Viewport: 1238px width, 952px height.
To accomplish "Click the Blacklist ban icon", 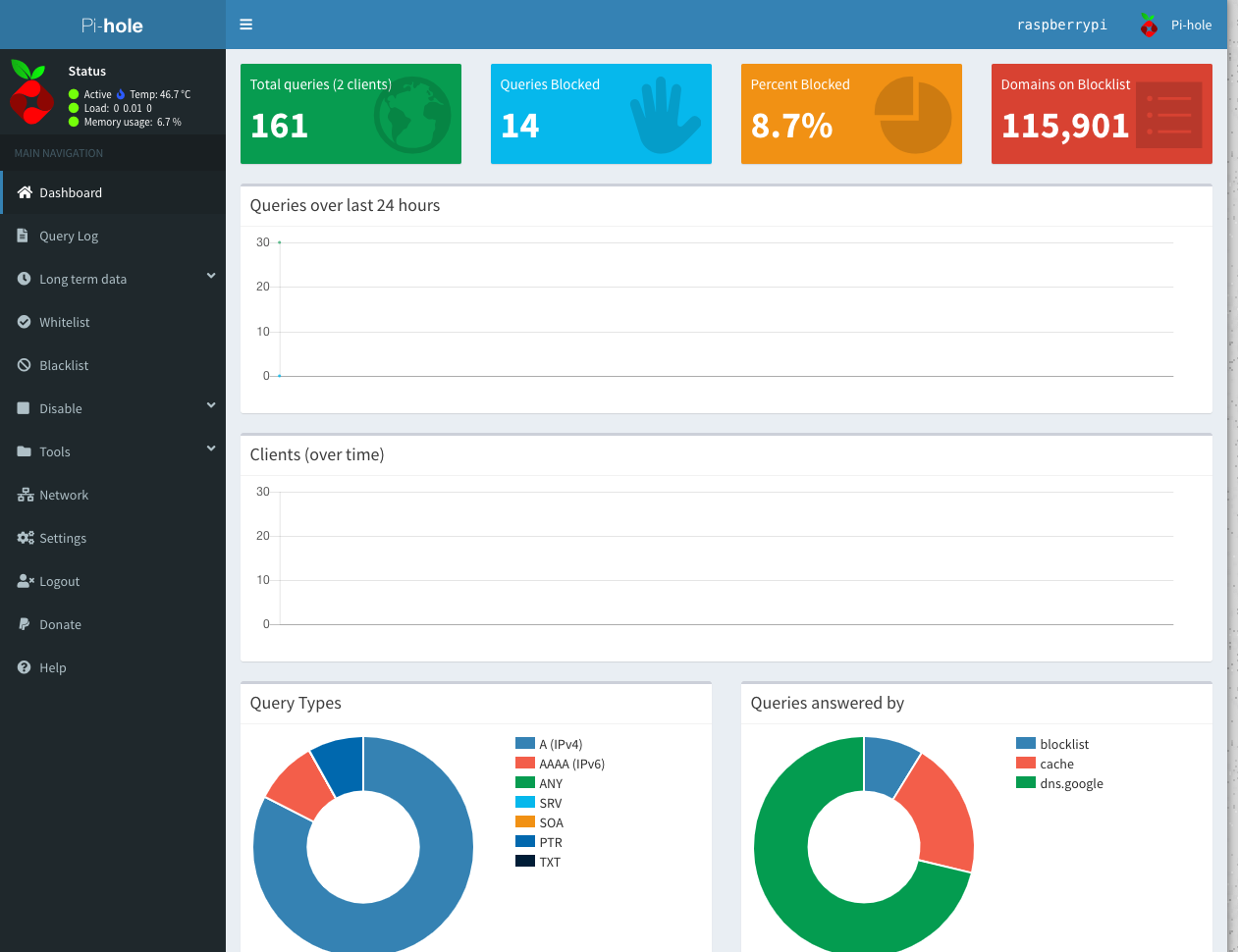I will point(24,365).
